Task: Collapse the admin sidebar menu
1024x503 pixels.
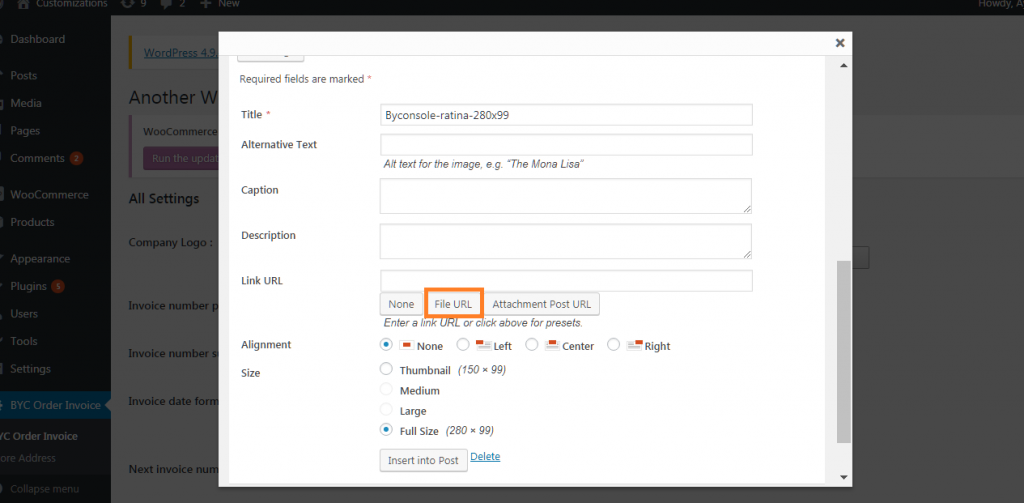Action: (x=44, y=489)
